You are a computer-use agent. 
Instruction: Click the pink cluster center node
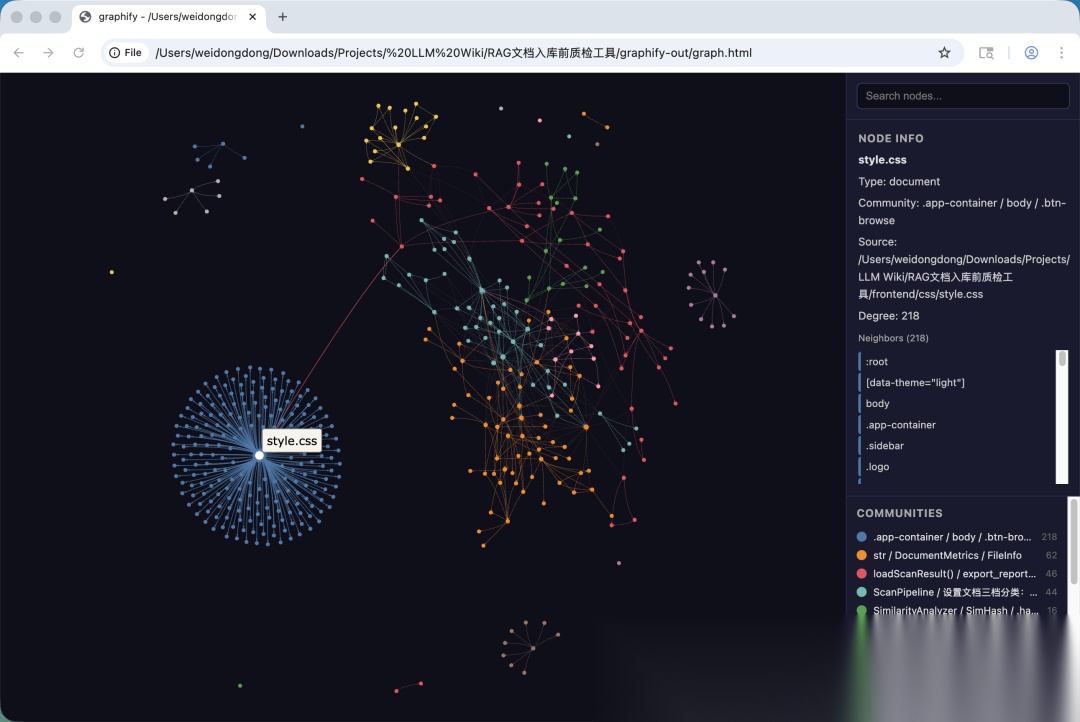715,296
